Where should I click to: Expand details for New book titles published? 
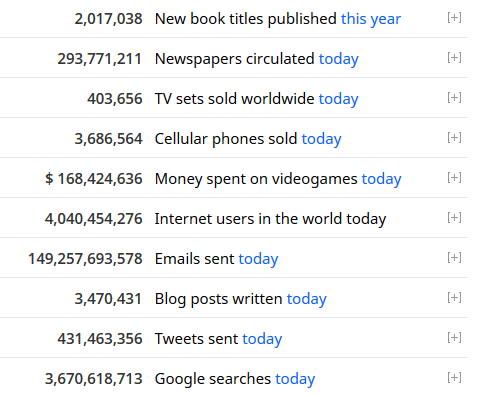click(454, 18)
